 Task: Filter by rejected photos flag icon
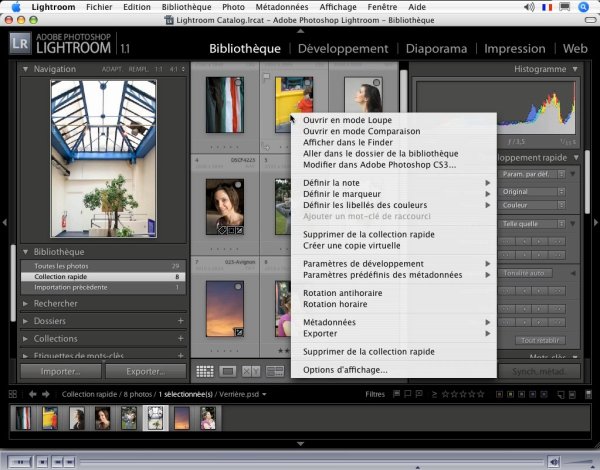(x=419, y=393)
